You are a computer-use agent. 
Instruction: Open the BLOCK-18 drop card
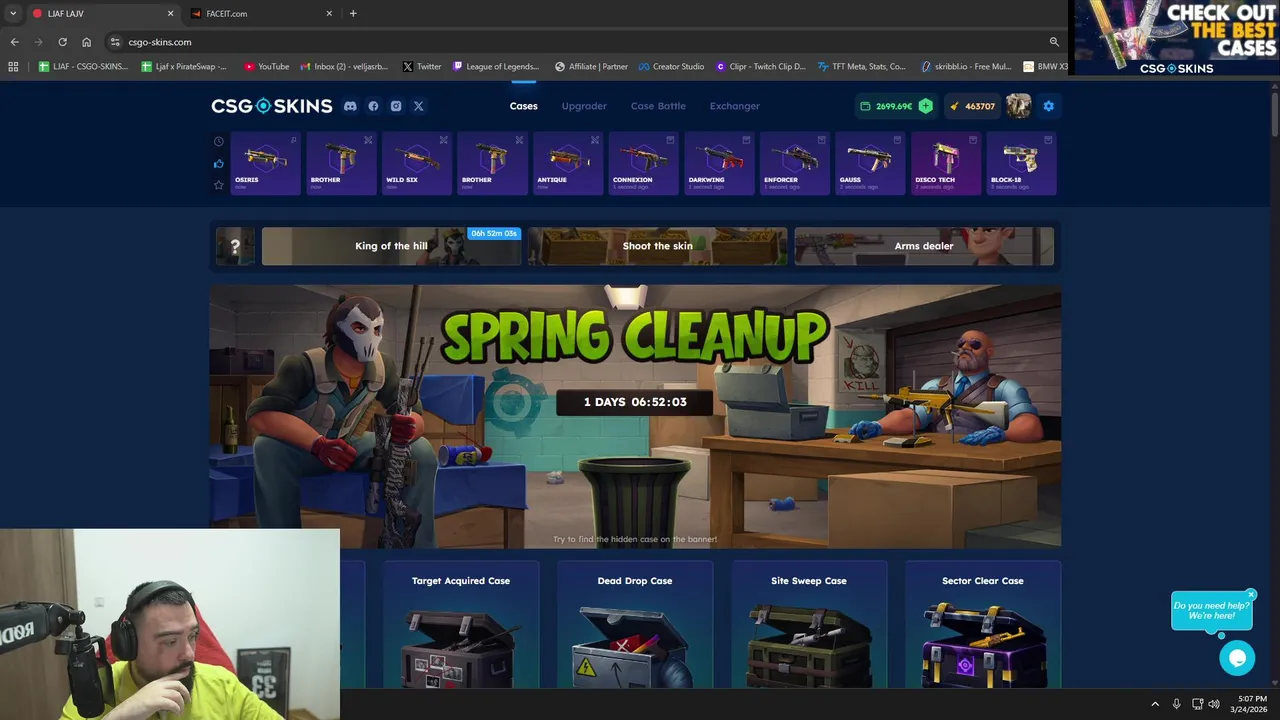pos(1021,163)
